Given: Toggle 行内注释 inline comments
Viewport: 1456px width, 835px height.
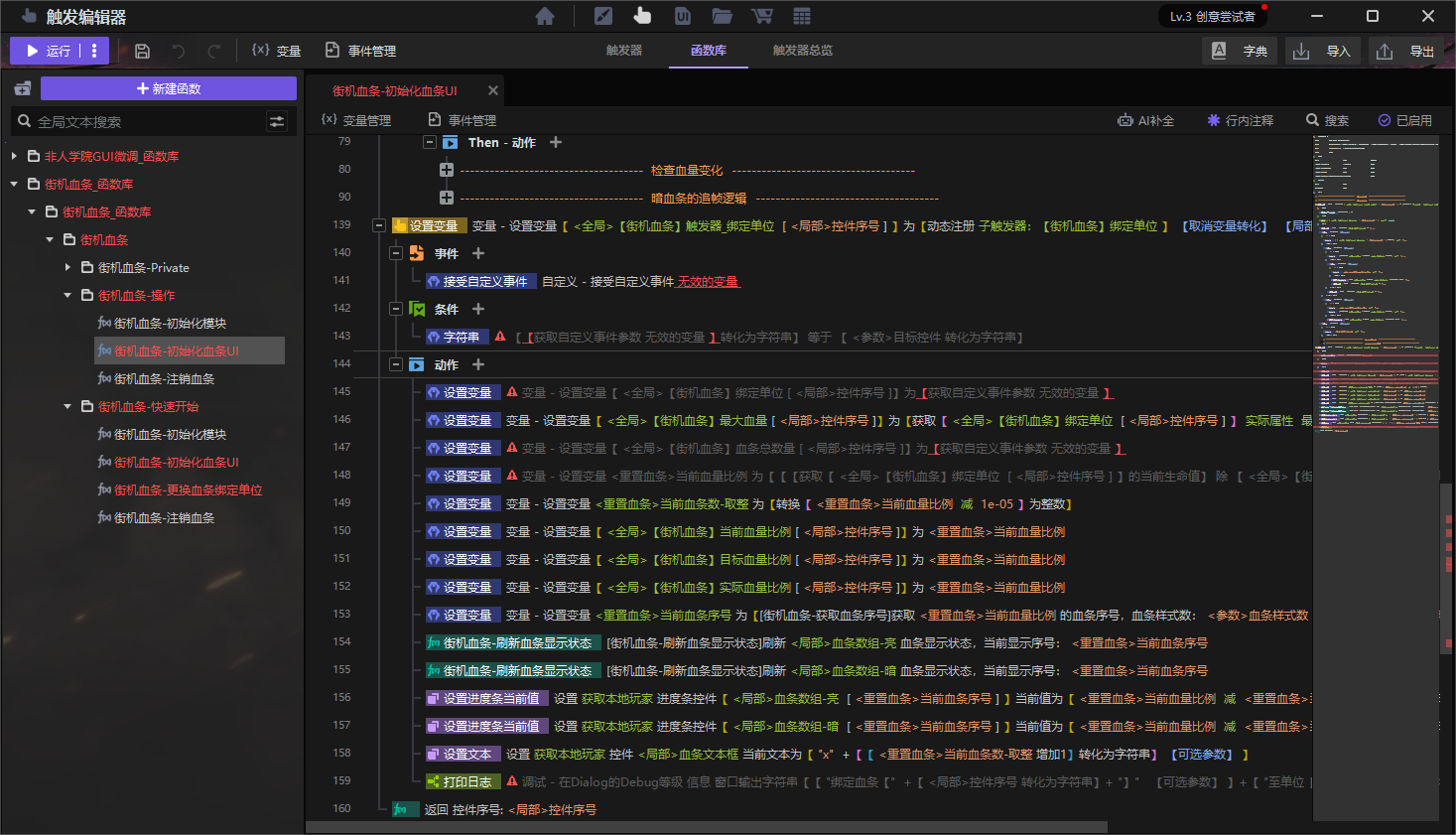Looking at the screenshot, I should tap(1240, 120).
